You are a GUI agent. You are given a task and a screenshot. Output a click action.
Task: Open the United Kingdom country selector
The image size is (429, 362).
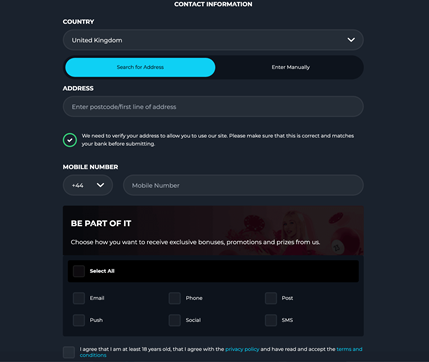click(213, 40)
